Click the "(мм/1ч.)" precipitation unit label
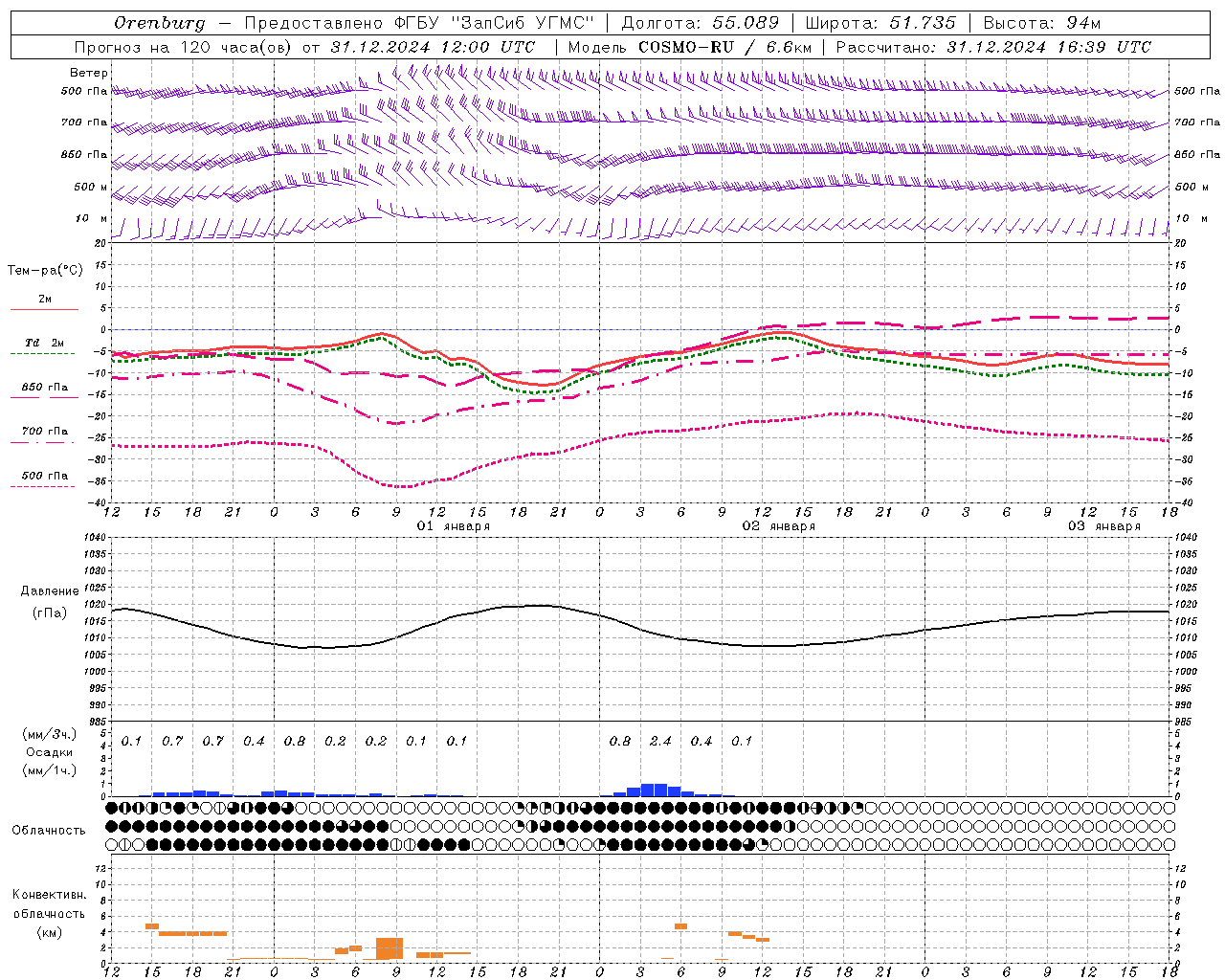Screen dimensions: 1225x980 pyautogui.click(x=50, y=770)
